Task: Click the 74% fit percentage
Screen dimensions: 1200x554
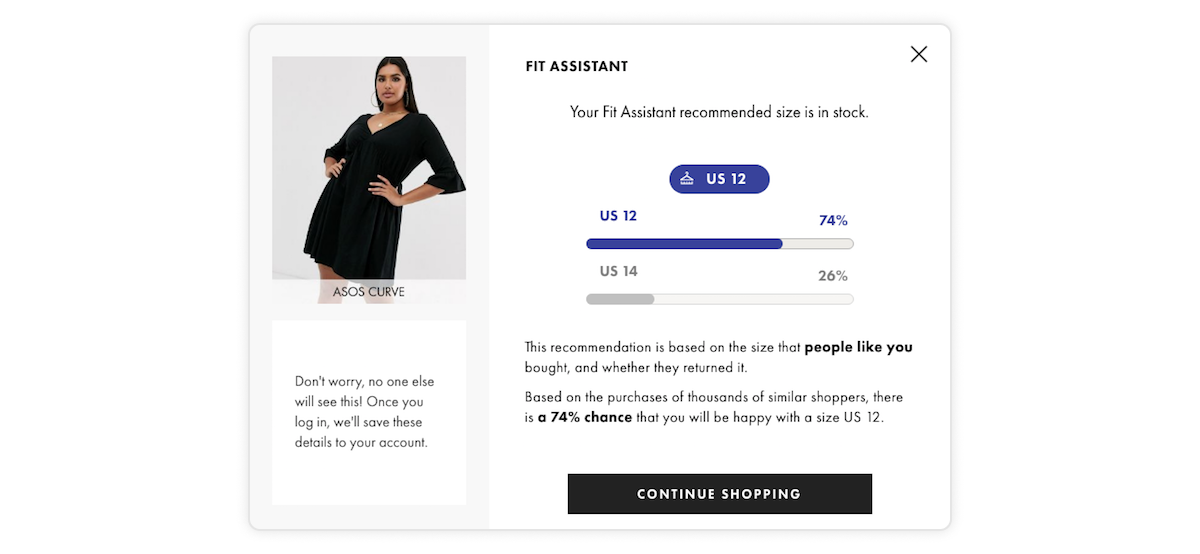Action: (x=833, y=220)
